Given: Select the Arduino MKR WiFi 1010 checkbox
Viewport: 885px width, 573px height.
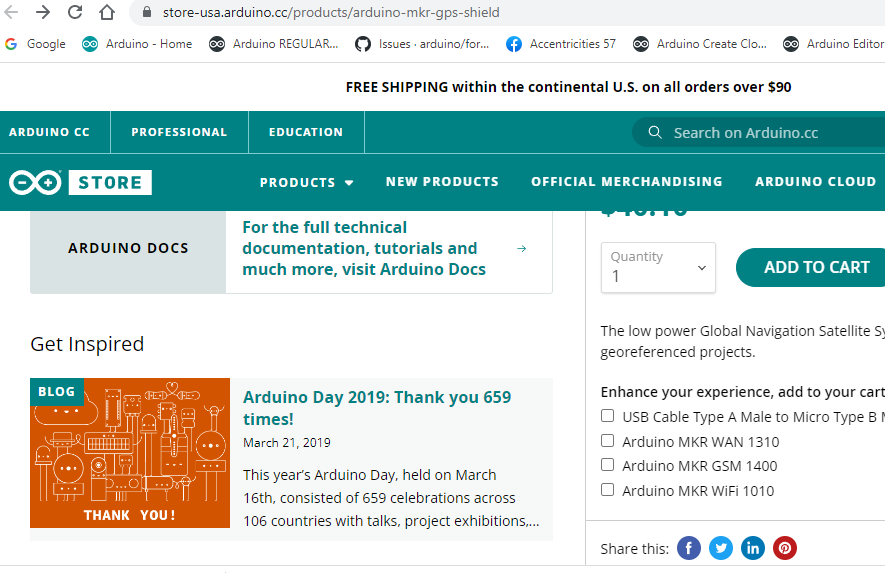Looking at the screenshot, I should 608,490.
